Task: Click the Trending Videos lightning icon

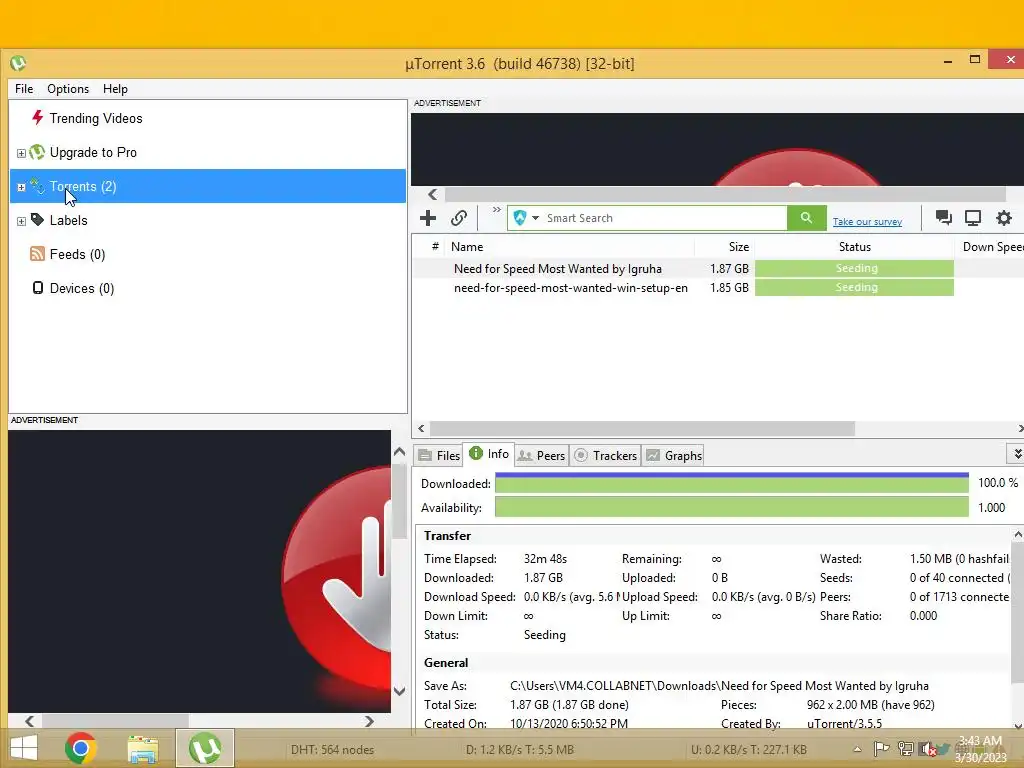Action: coord(37,118)
